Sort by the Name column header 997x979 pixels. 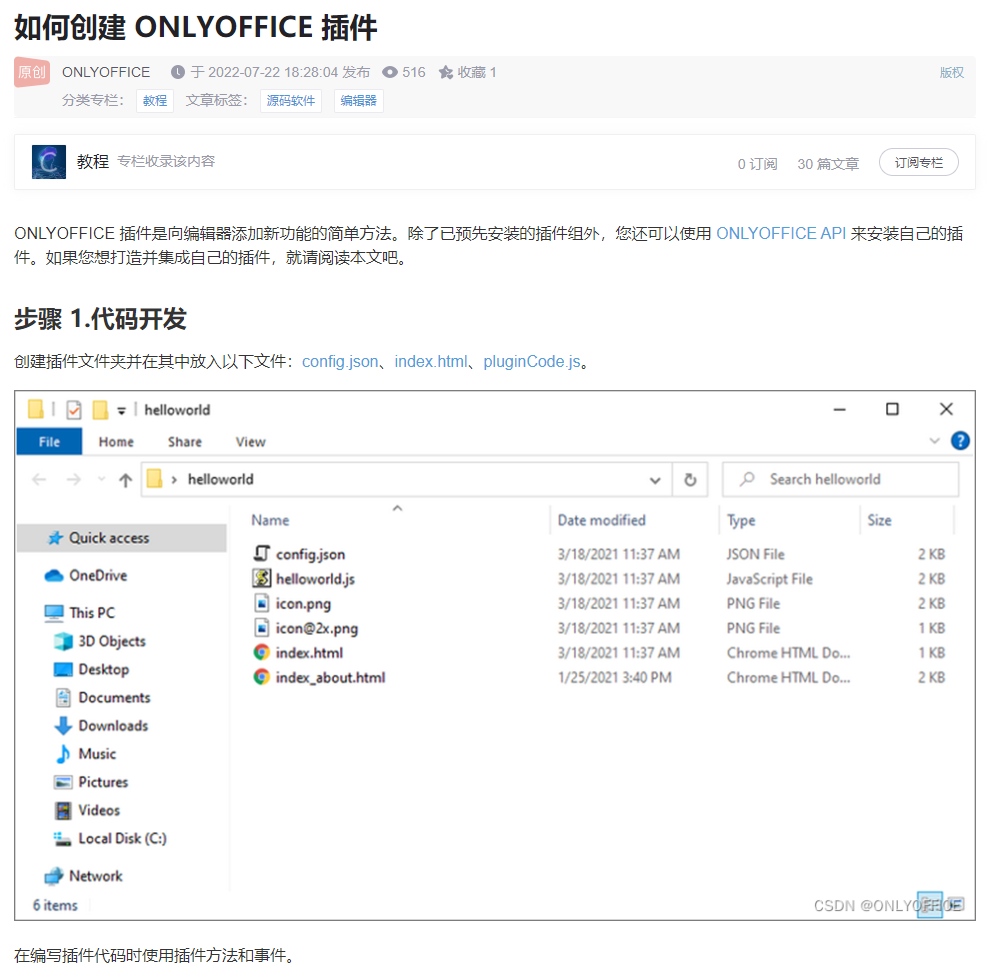270,521
